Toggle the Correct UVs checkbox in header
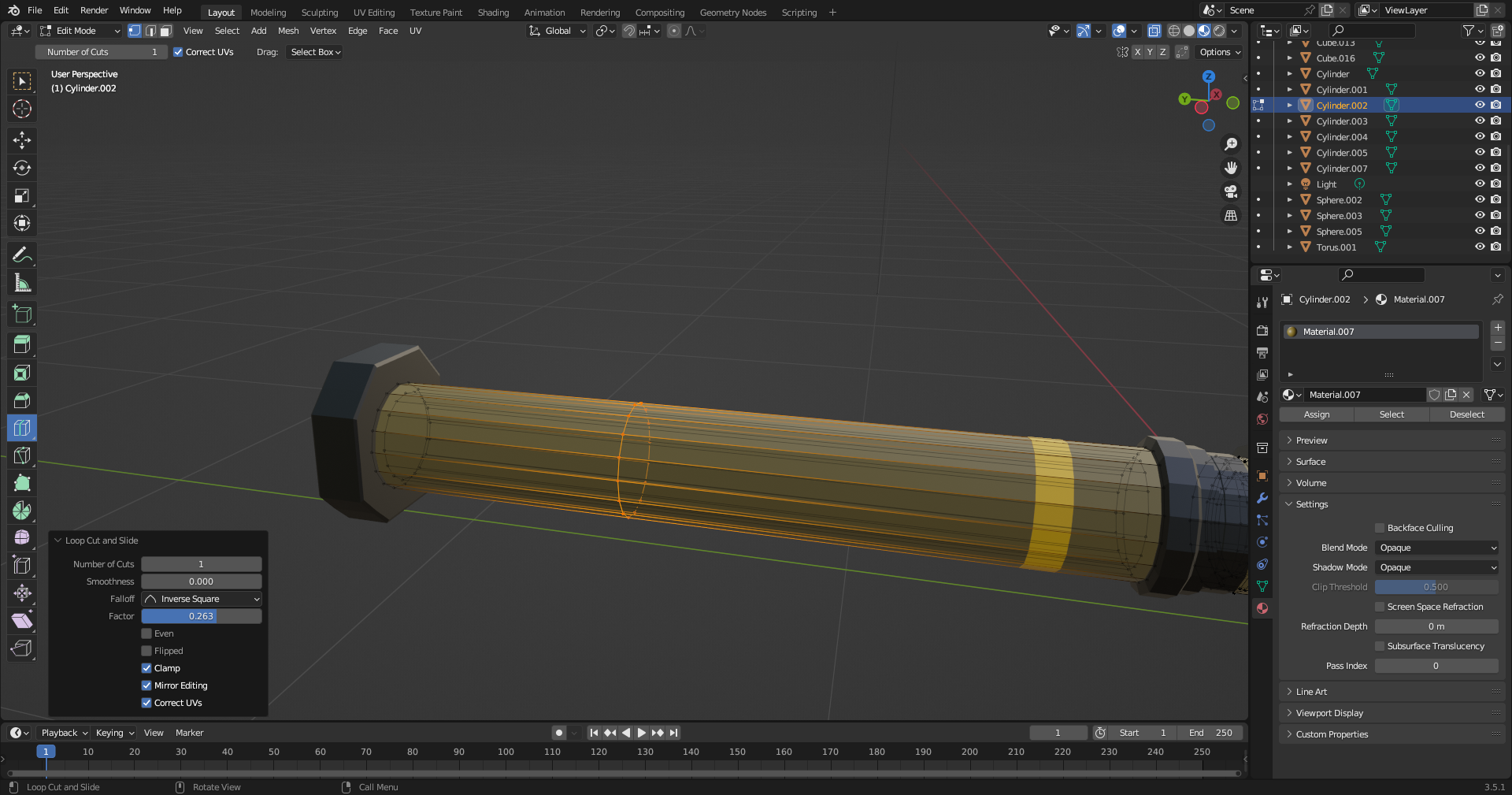Image resolution: width=1512 pixels, height=795 pixels. (x=179, y=52)
